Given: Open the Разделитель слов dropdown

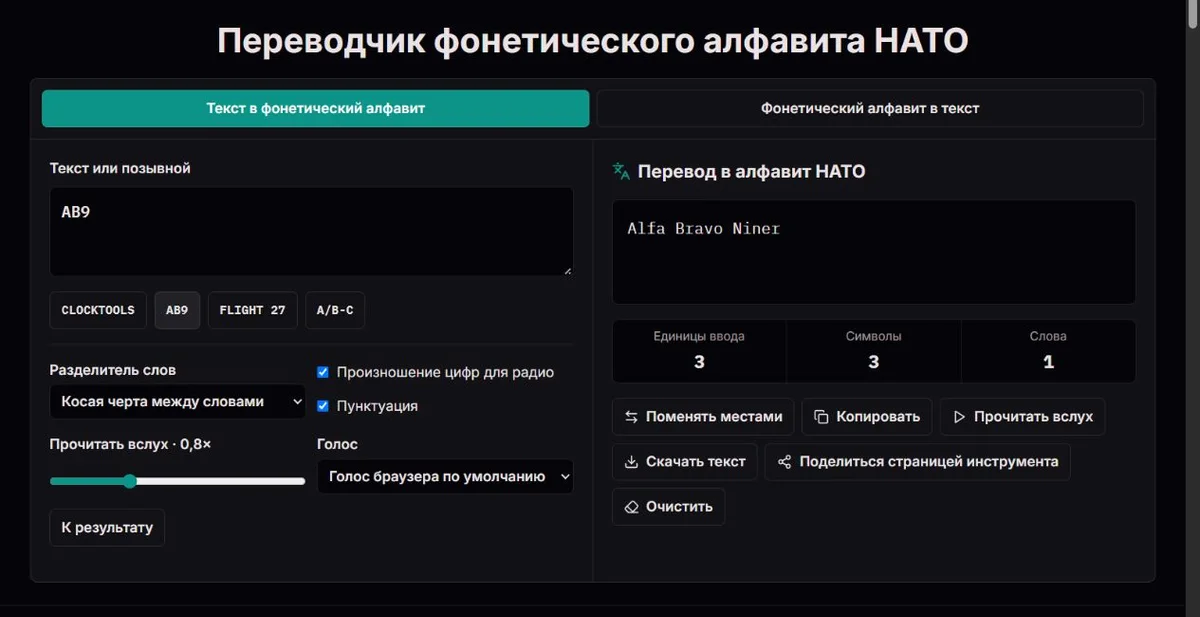Looking at the screenshot, I should pyautogui.click(x=178, y=402).
